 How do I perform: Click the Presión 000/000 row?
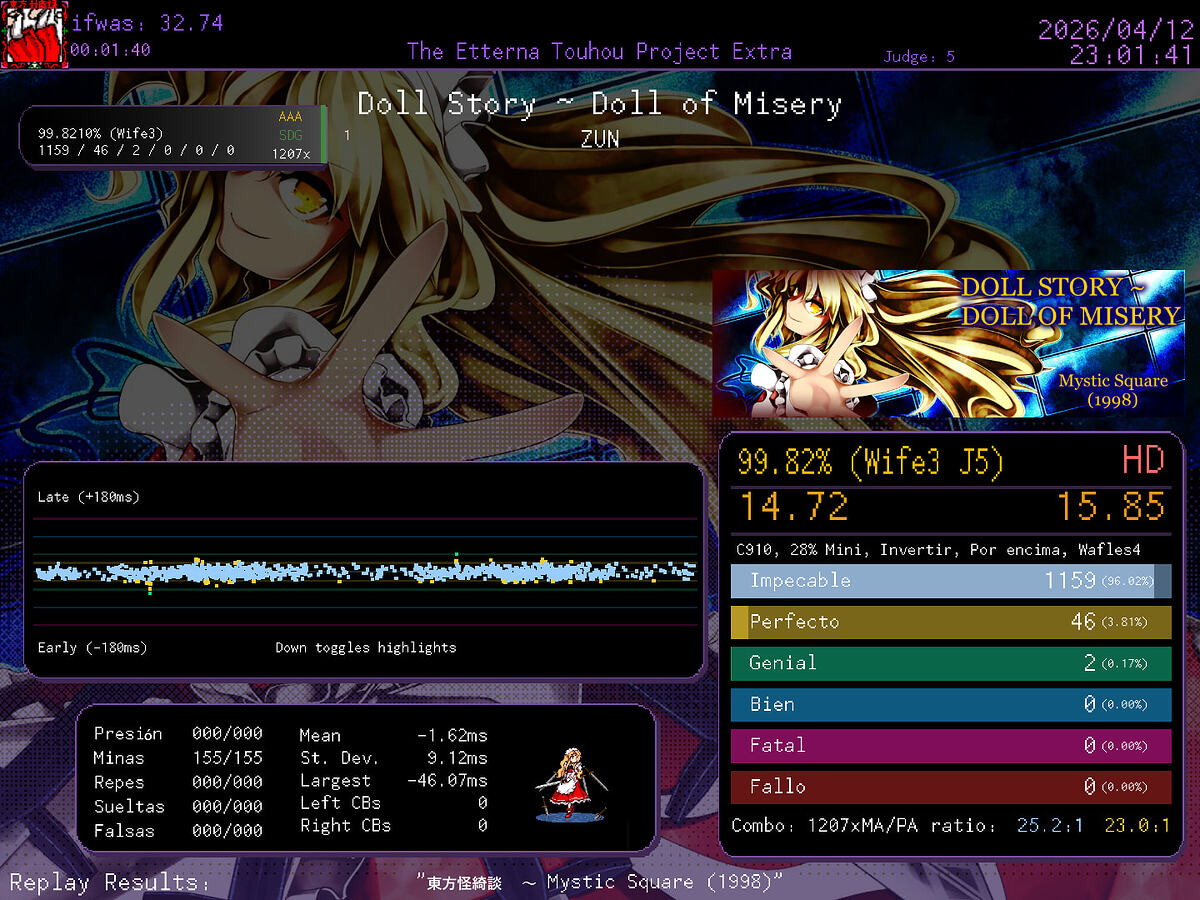(x=178, y=734)
